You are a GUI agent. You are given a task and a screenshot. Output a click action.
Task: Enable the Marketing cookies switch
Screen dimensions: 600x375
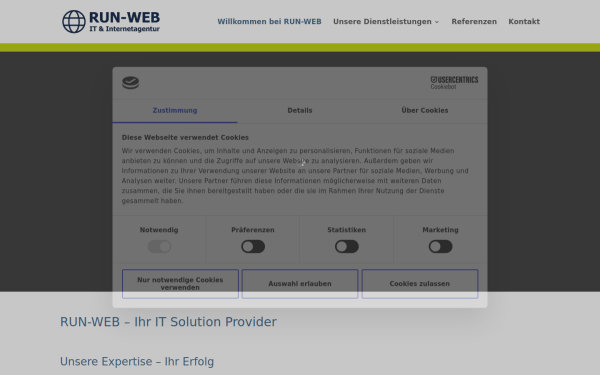440,246
